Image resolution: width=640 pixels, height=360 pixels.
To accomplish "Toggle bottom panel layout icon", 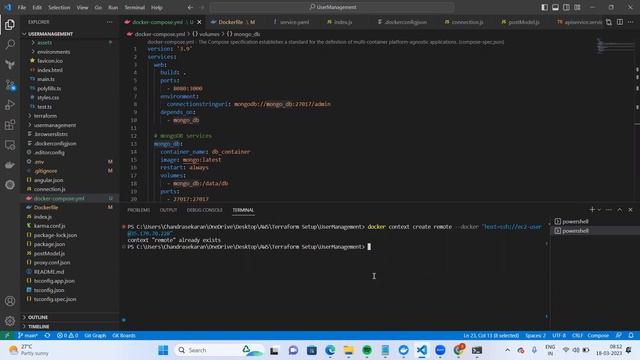I will point(556,7).
